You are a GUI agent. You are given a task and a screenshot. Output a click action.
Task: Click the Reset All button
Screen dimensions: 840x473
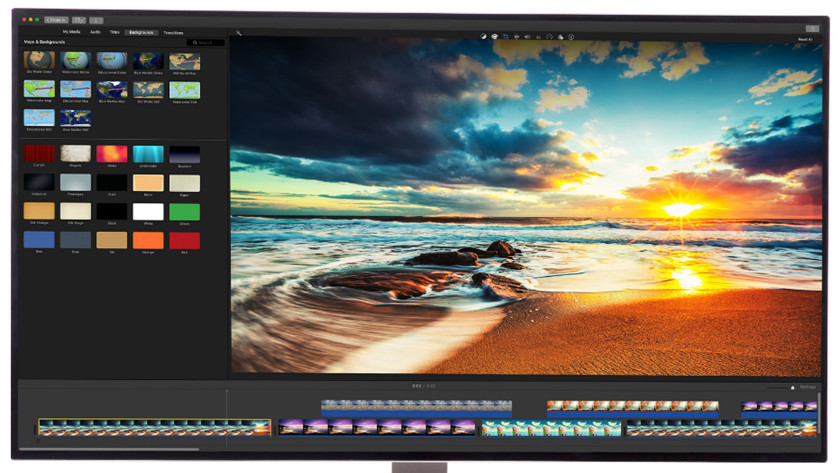tap(803, 38)
